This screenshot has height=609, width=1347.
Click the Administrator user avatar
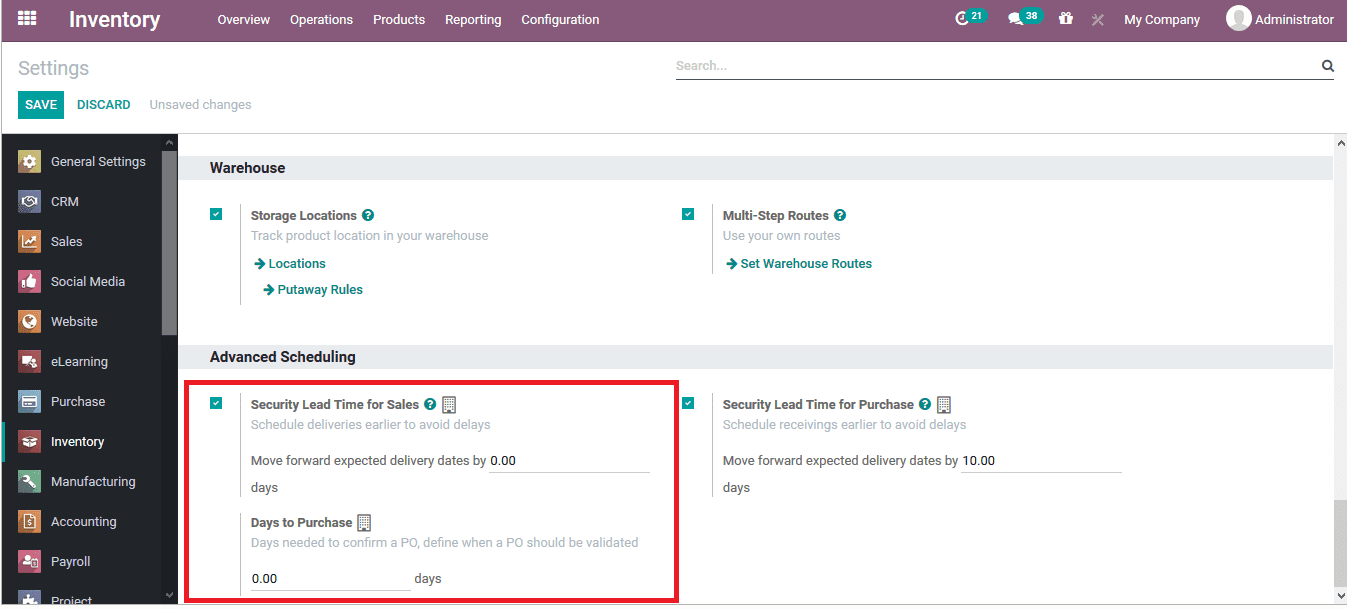coord(1239,19)
